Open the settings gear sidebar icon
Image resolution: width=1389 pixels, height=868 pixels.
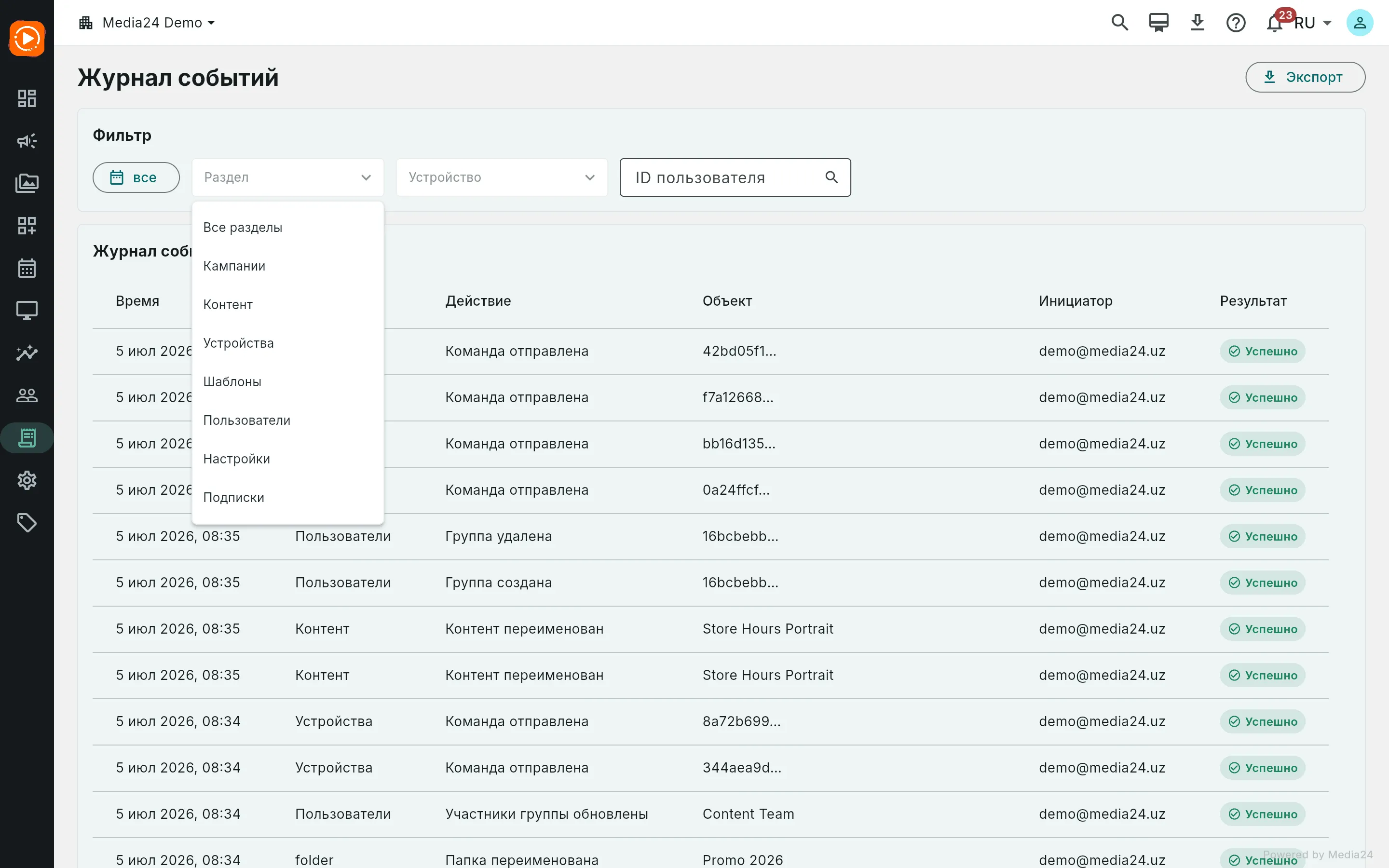(x=27, y=480)
